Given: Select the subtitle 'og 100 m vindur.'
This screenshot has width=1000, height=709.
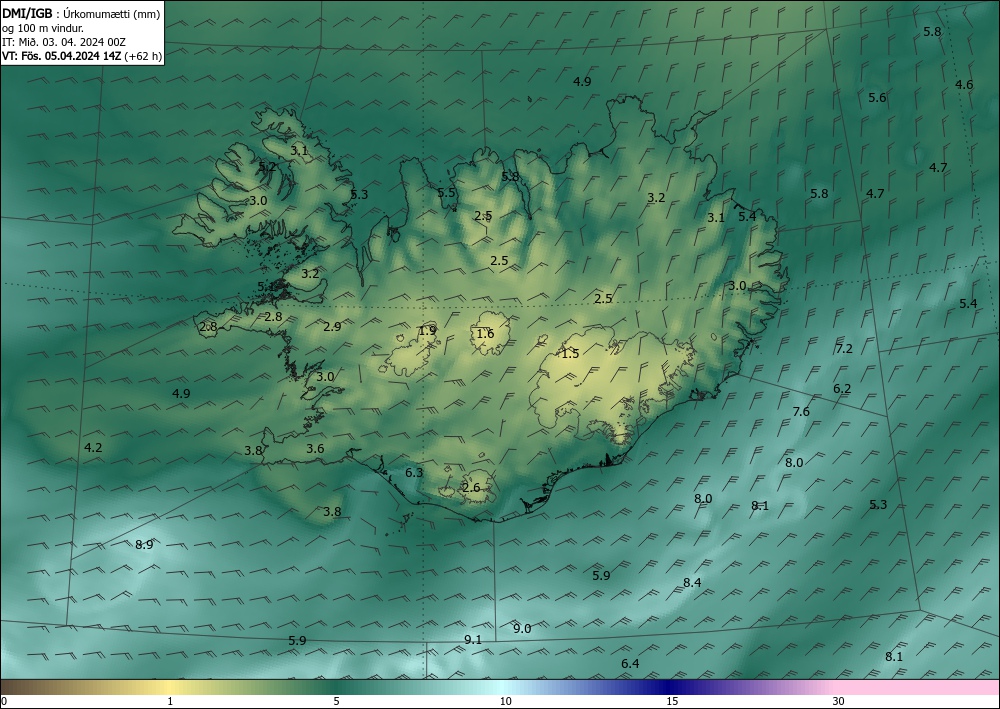Looking at the screenshot, I should pos(43,28).
